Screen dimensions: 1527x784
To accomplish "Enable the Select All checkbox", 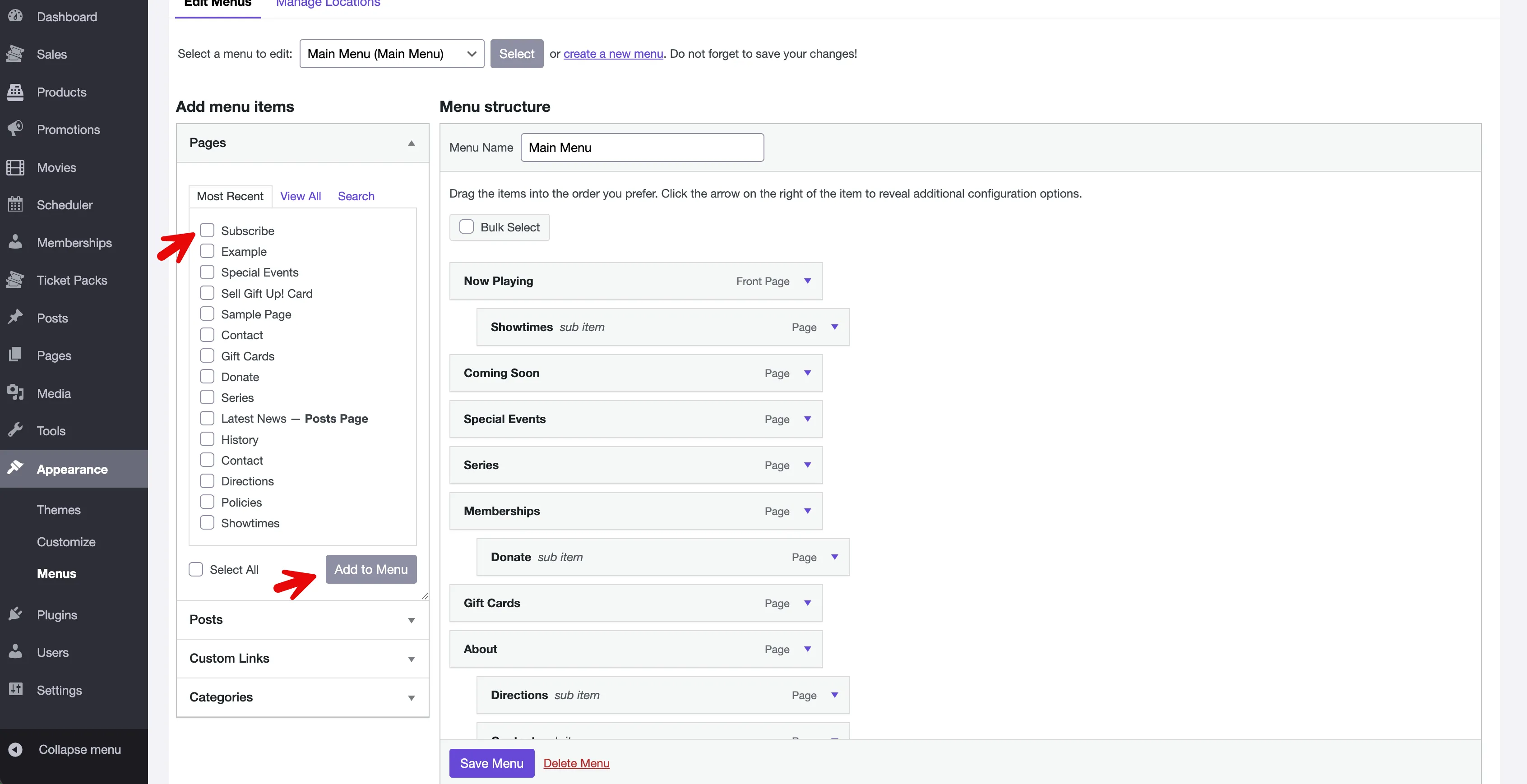I will tap(196, 569).
